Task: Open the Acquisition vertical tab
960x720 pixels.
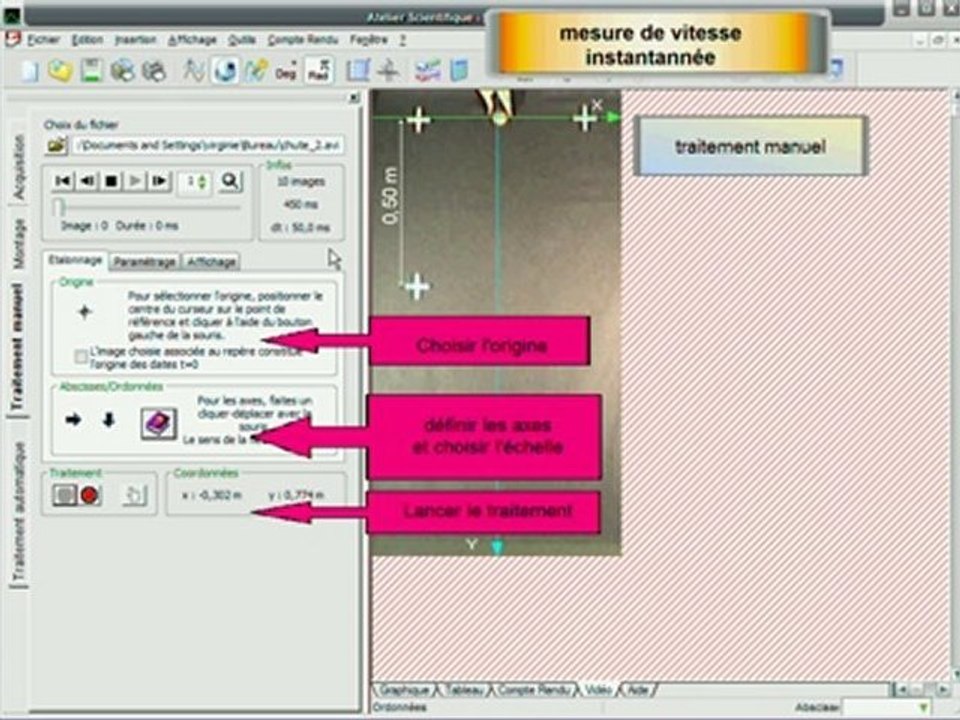Action: pyautogui.click(x=18, y=167)
